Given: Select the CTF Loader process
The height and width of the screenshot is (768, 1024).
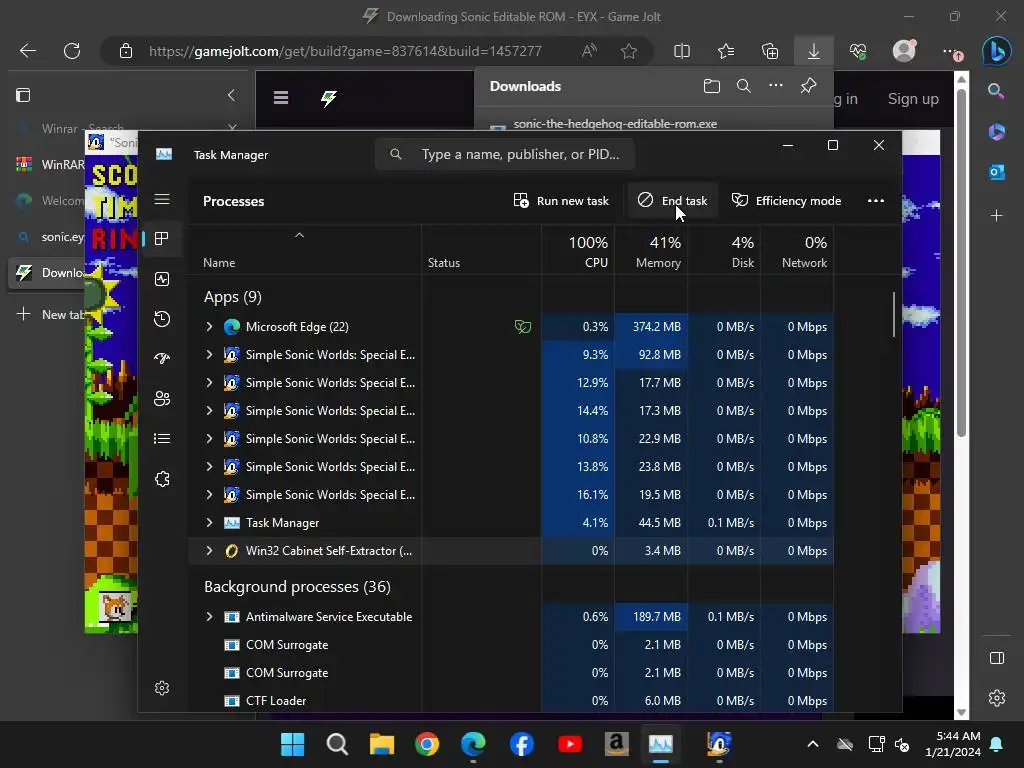Looking at the screenshot, I should [511, 701].
